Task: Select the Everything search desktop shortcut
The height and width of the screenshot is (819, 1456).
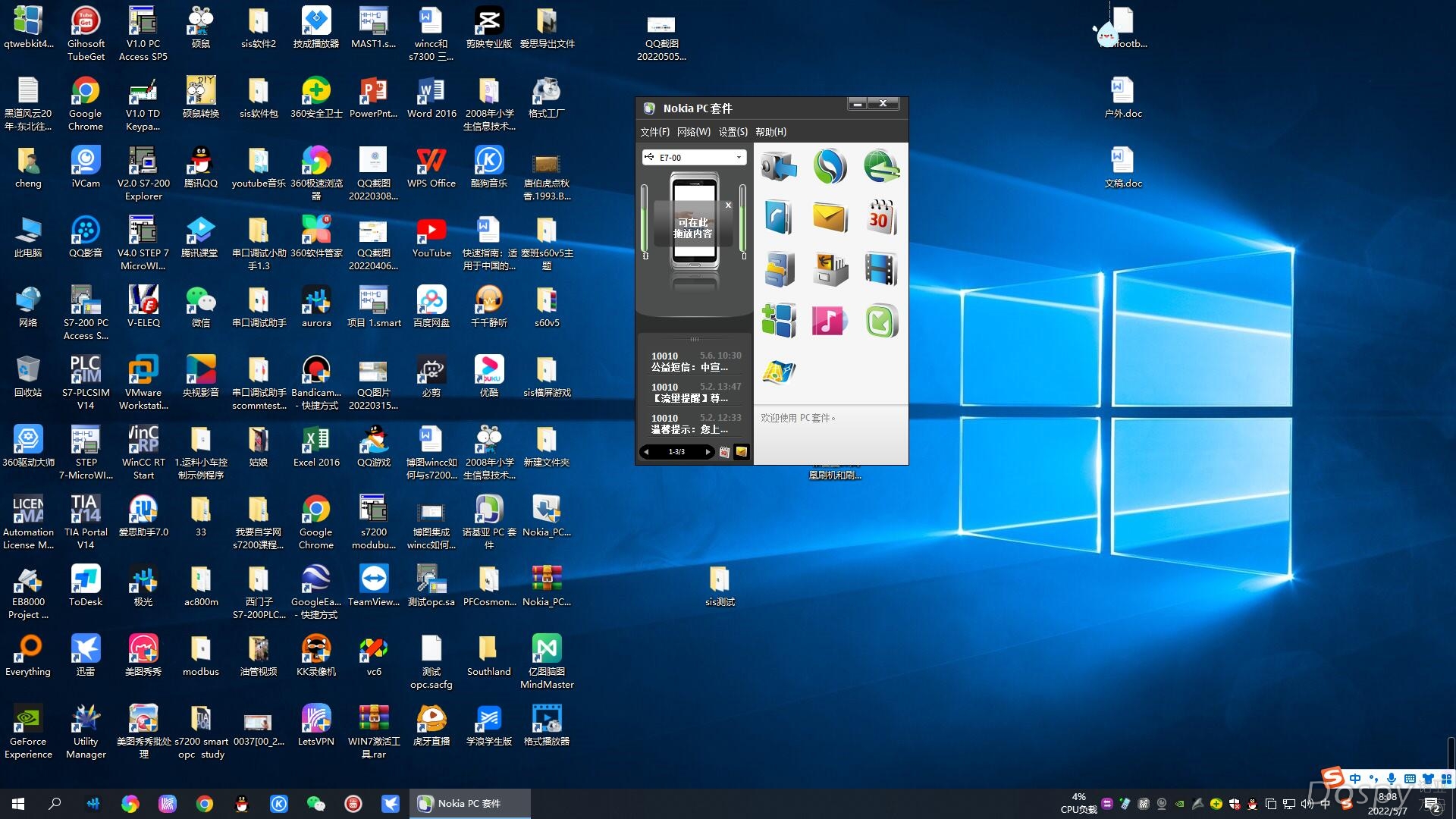Action: [28, 655]
